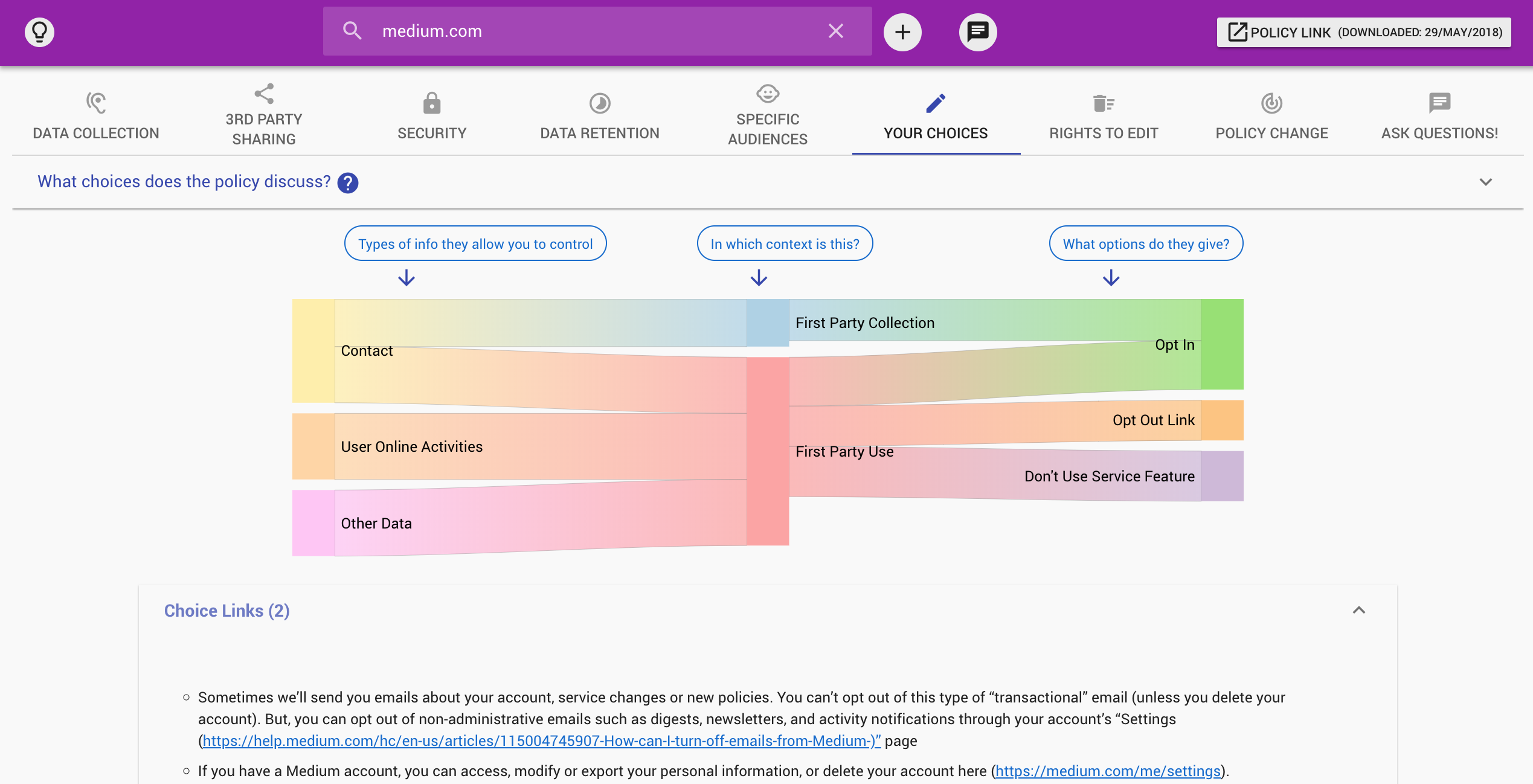Click the lightbulb logo icon
The image size is (1533, 784).
tap(39, 31)
